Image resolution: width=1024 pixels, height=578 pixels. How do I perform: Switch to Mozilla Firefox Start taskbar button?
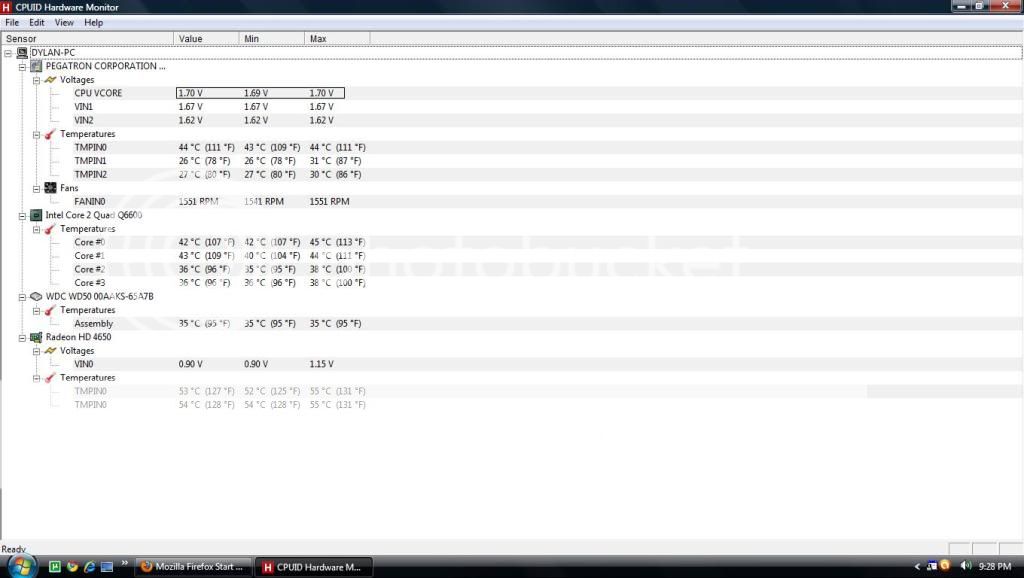tap(193, 567)
